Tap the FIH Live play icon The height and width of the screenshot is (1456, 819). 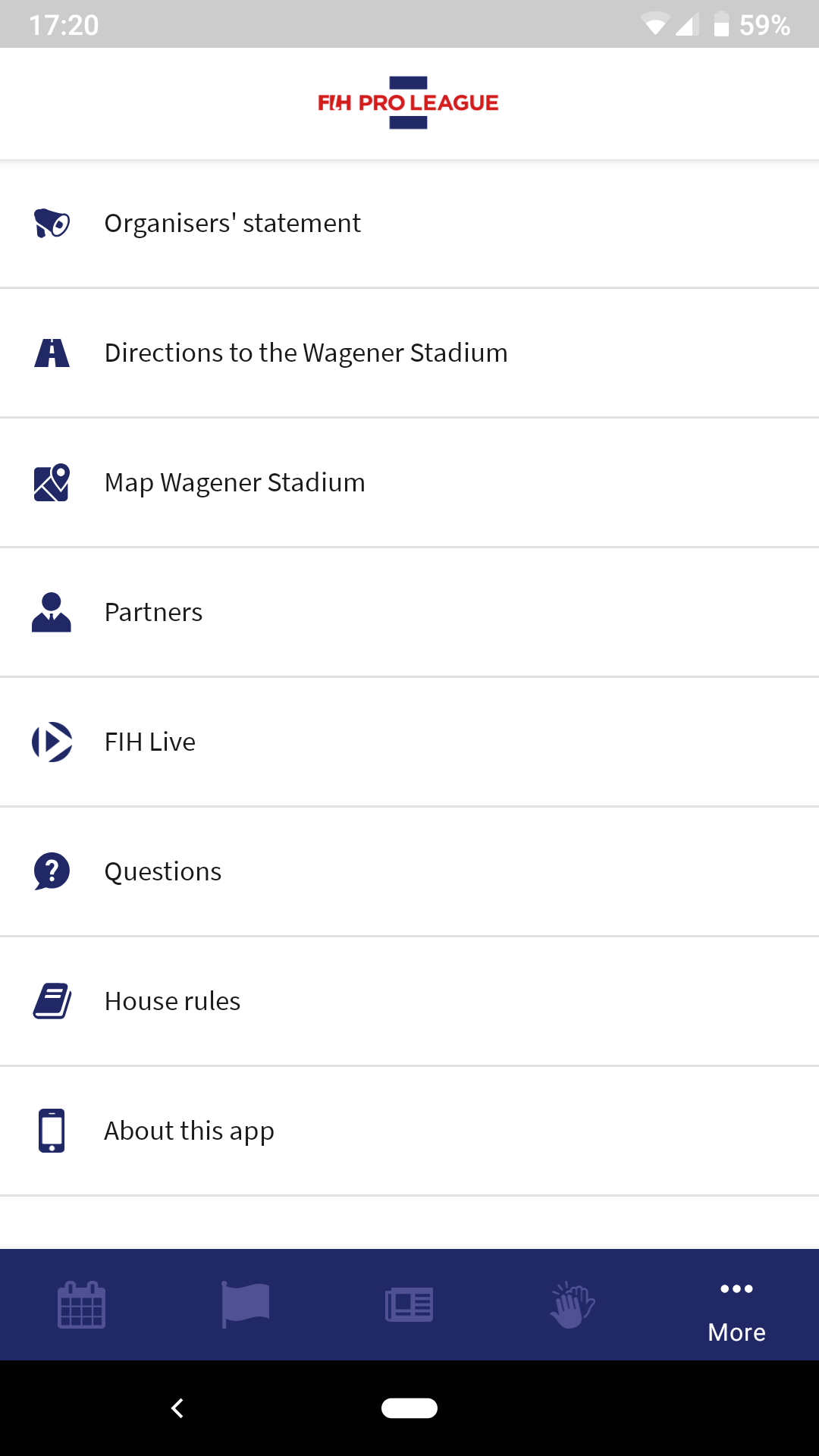(x=52, y=742)
